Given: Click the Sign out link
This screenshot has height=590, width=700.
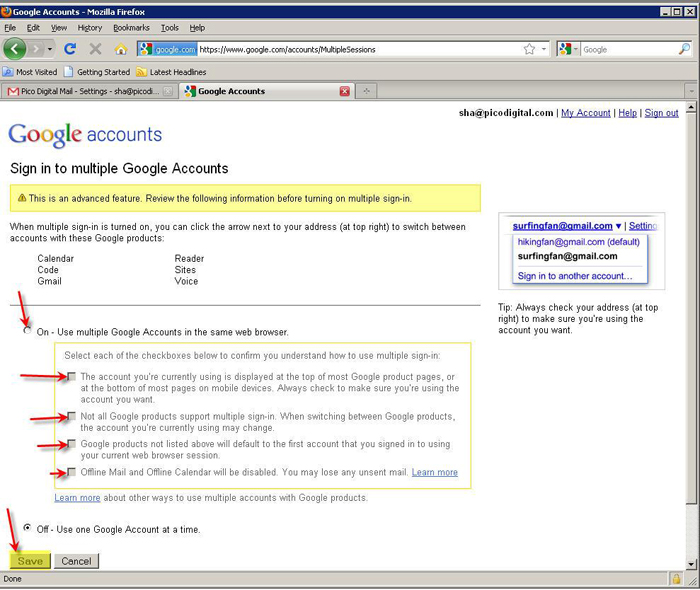Looking at the screenshot, I should [661, 113].
